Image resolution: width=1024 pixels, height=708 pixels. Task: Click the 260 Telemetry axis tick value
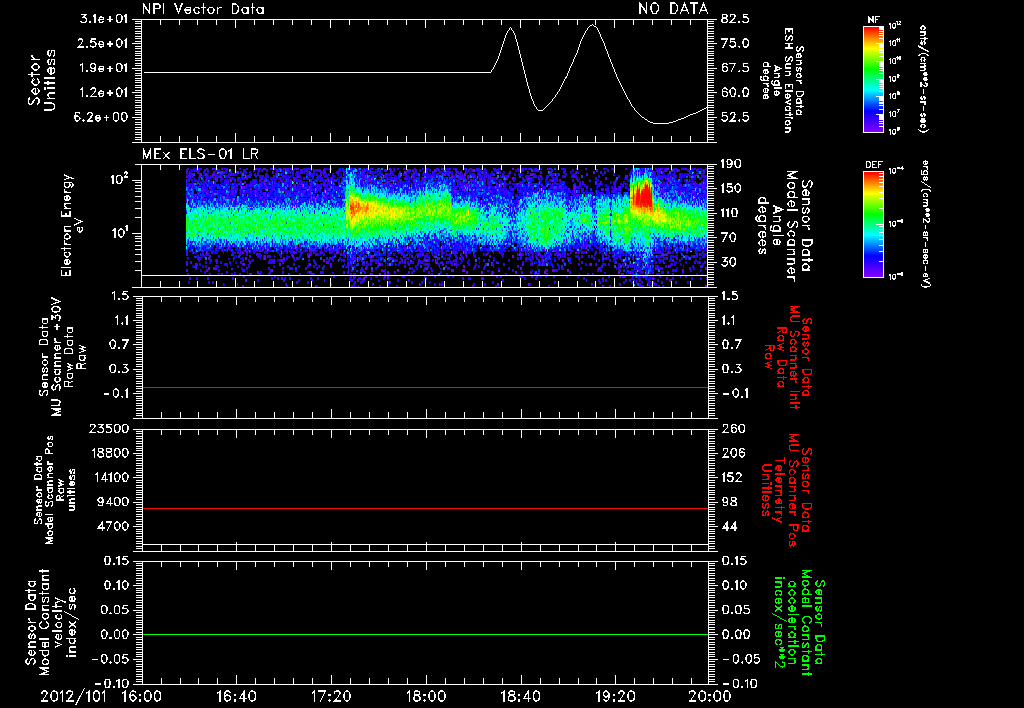(732, 428)
